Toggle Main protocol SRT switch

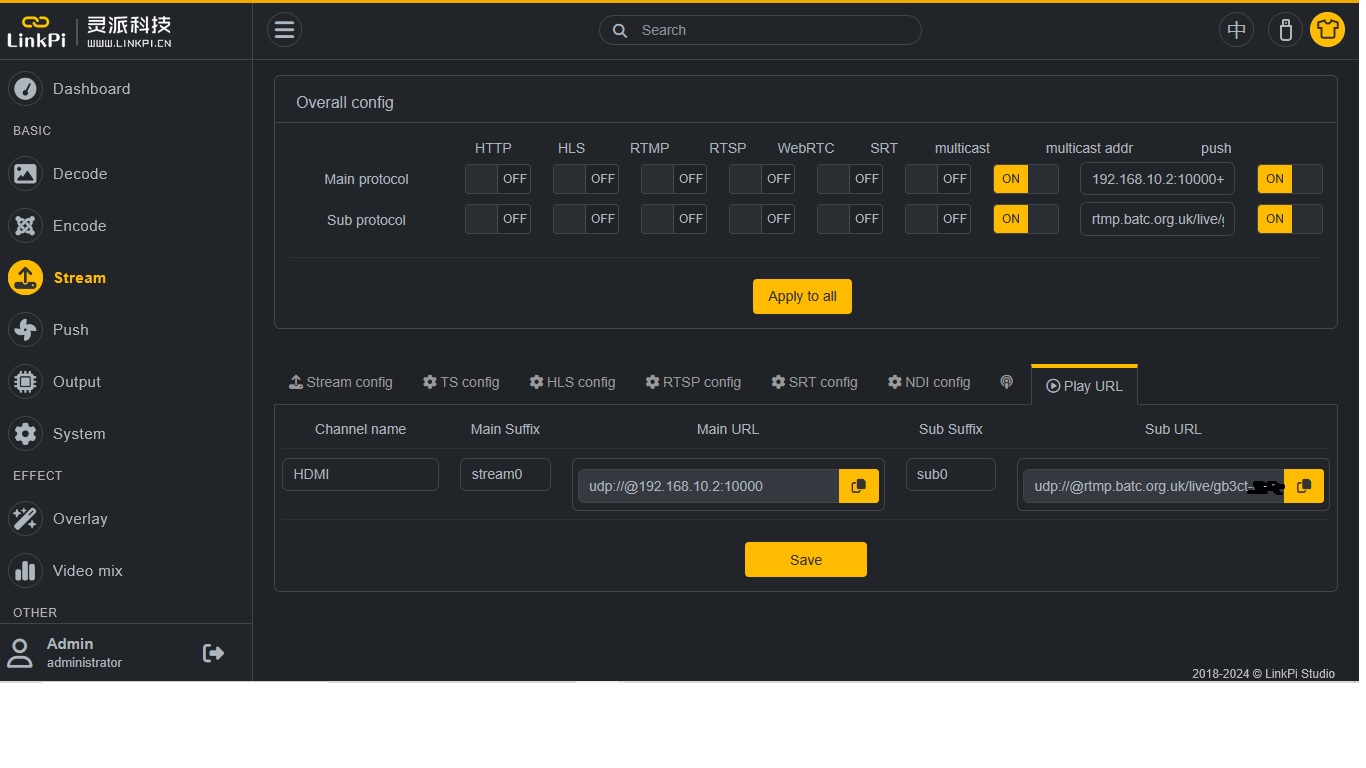coord(937,179)
